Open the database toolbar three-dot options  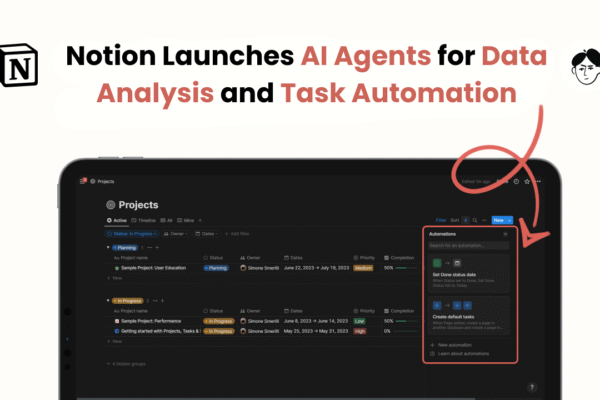(x=484, y=220)
